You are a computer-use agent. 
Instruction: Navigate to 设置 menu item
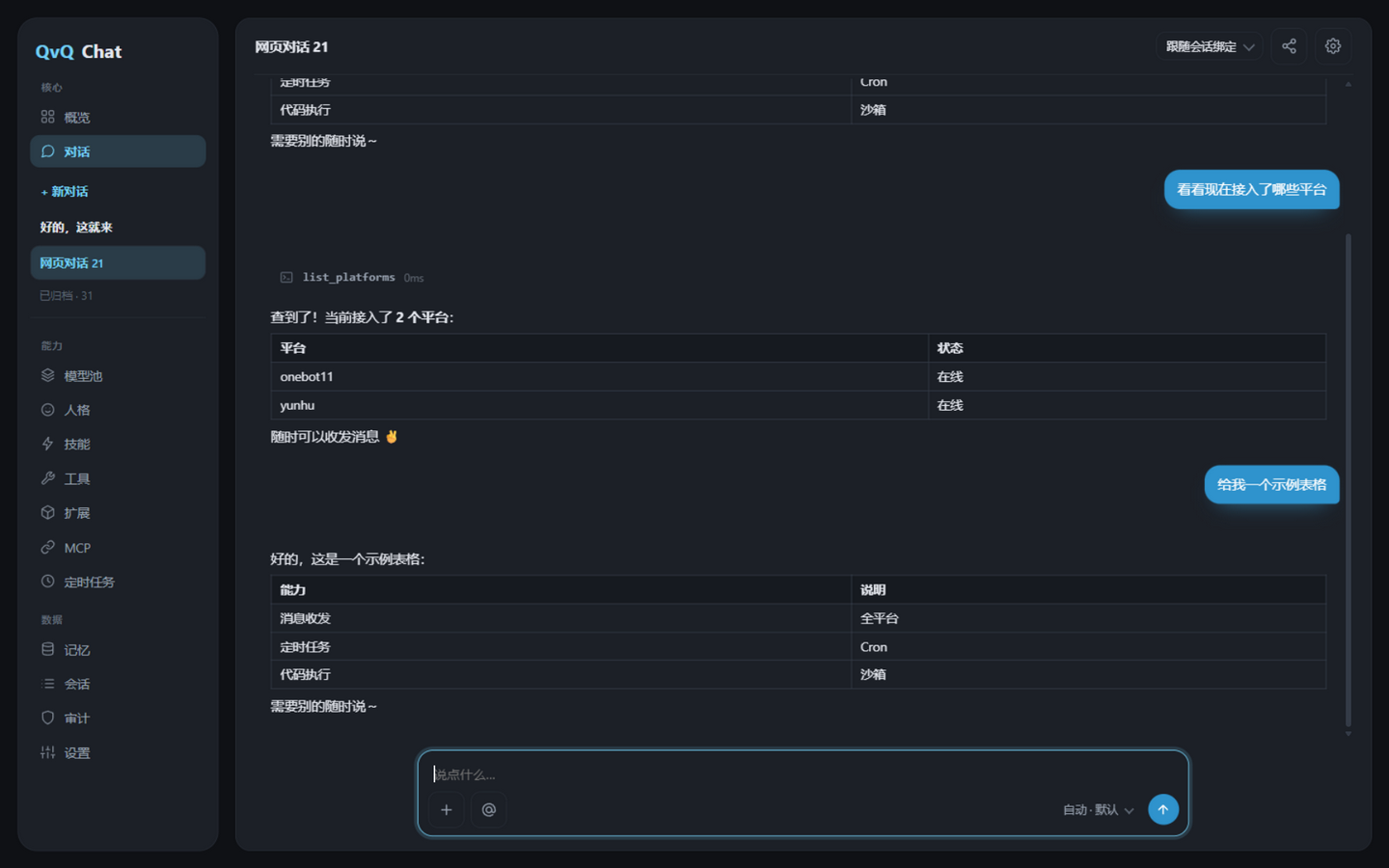point(118,752)
